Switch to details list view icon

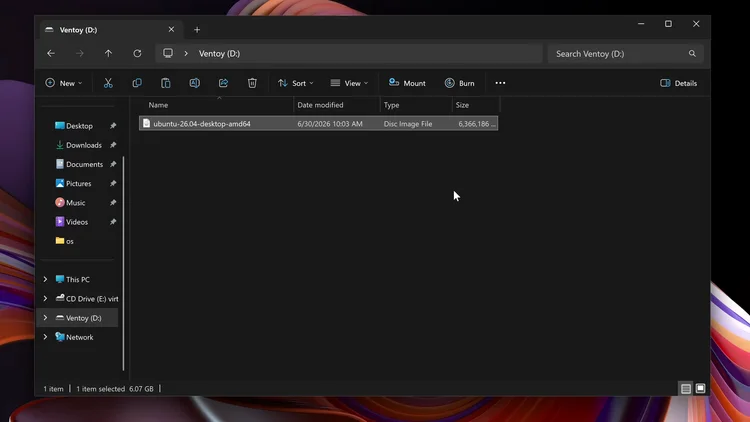coord(686,389)
